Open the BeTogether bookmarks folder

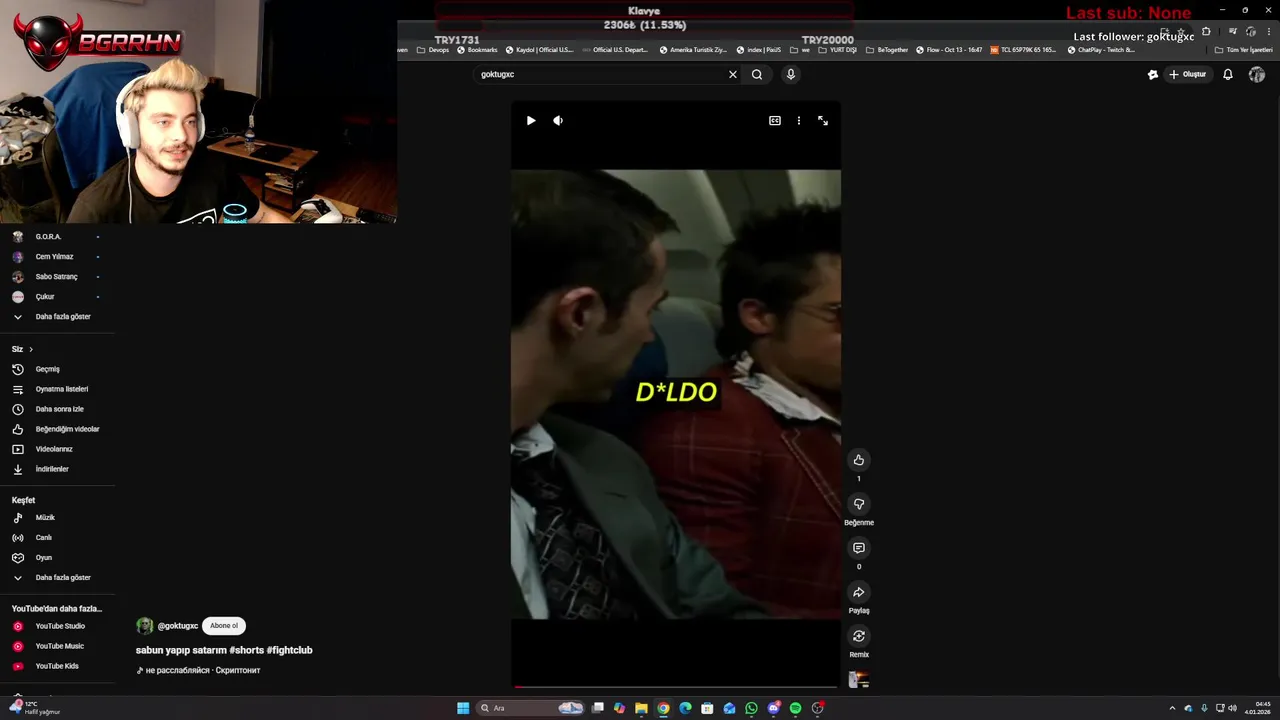tap(887, 50)
